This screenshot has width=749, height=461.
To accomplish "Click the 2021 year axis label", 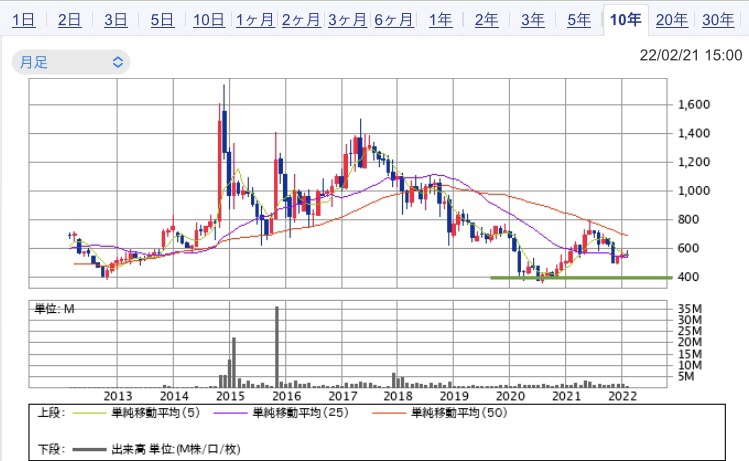I will point(567,396).
